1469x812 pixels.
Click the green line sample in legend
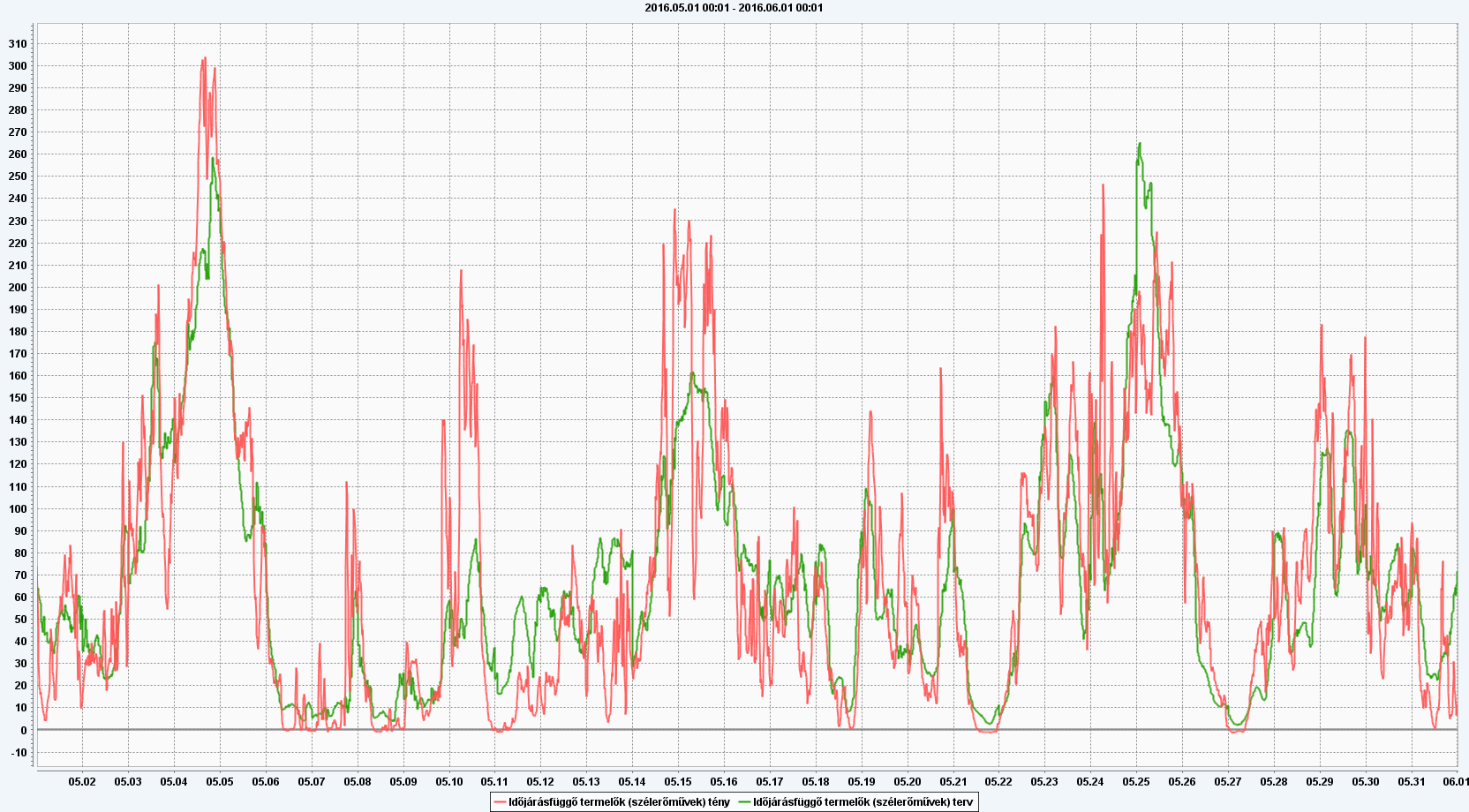tap(744, 802)
